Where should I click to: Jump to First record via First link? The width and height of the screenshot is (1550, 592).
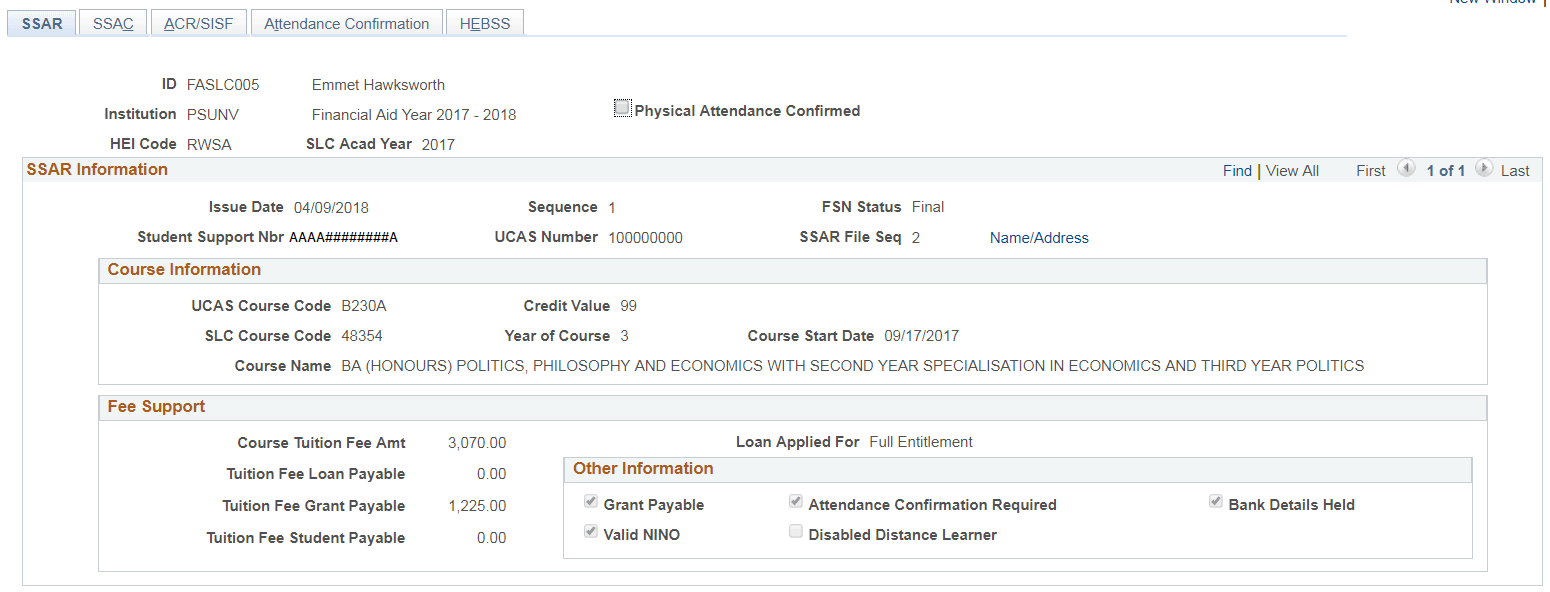click(x=1370, y=170)
